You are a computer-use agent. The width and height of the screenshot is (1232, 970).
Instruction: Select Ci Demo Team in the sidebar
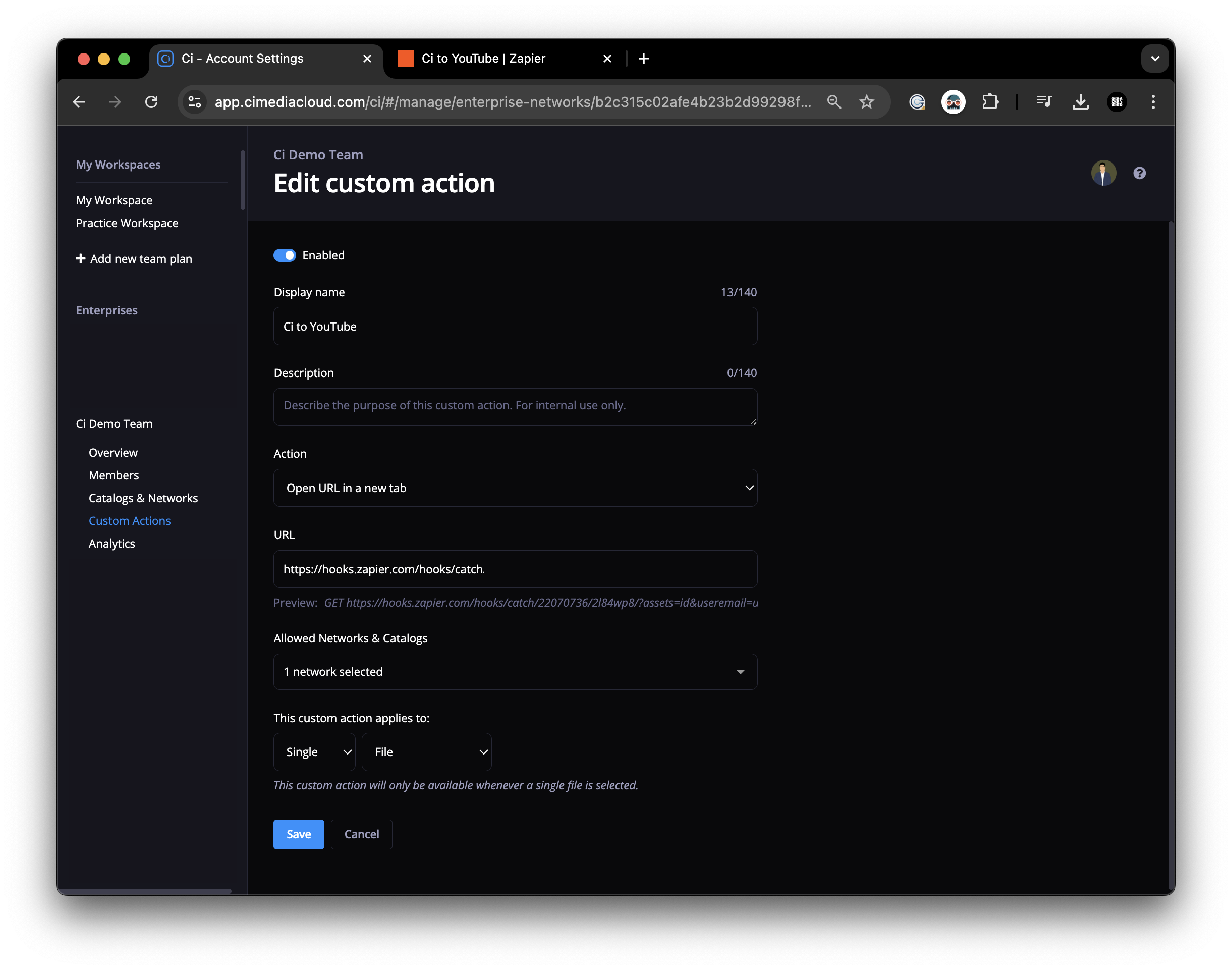click(x=114, y=424)
